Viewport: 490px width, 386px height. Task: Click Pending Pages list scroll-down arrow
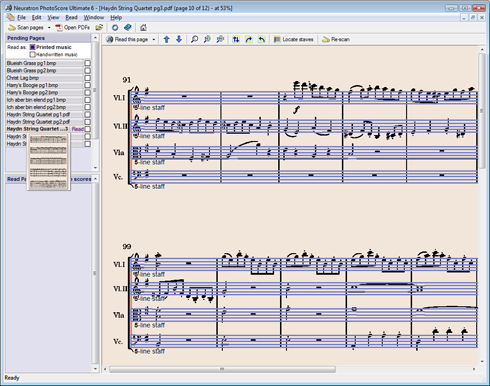coord(95,168)
